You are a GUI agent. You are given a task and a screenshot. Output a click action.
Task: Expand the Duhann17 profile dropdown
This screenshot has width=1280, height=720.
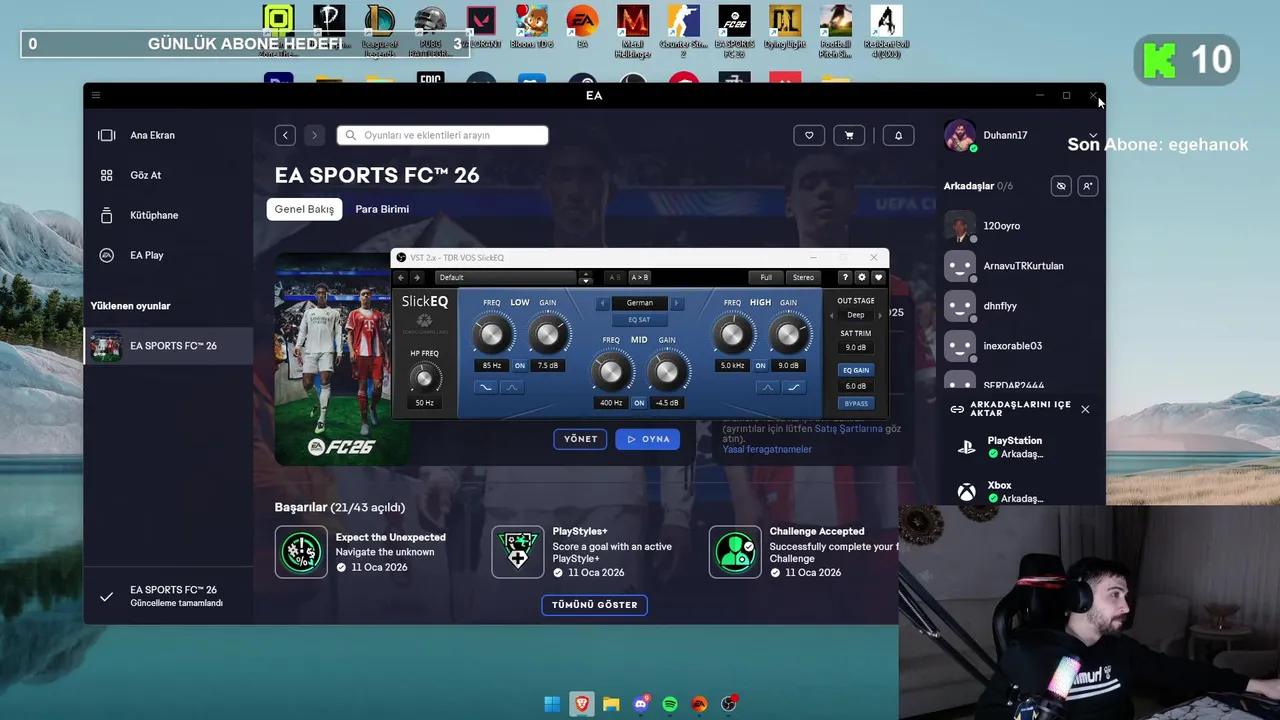click(1093, 135)
